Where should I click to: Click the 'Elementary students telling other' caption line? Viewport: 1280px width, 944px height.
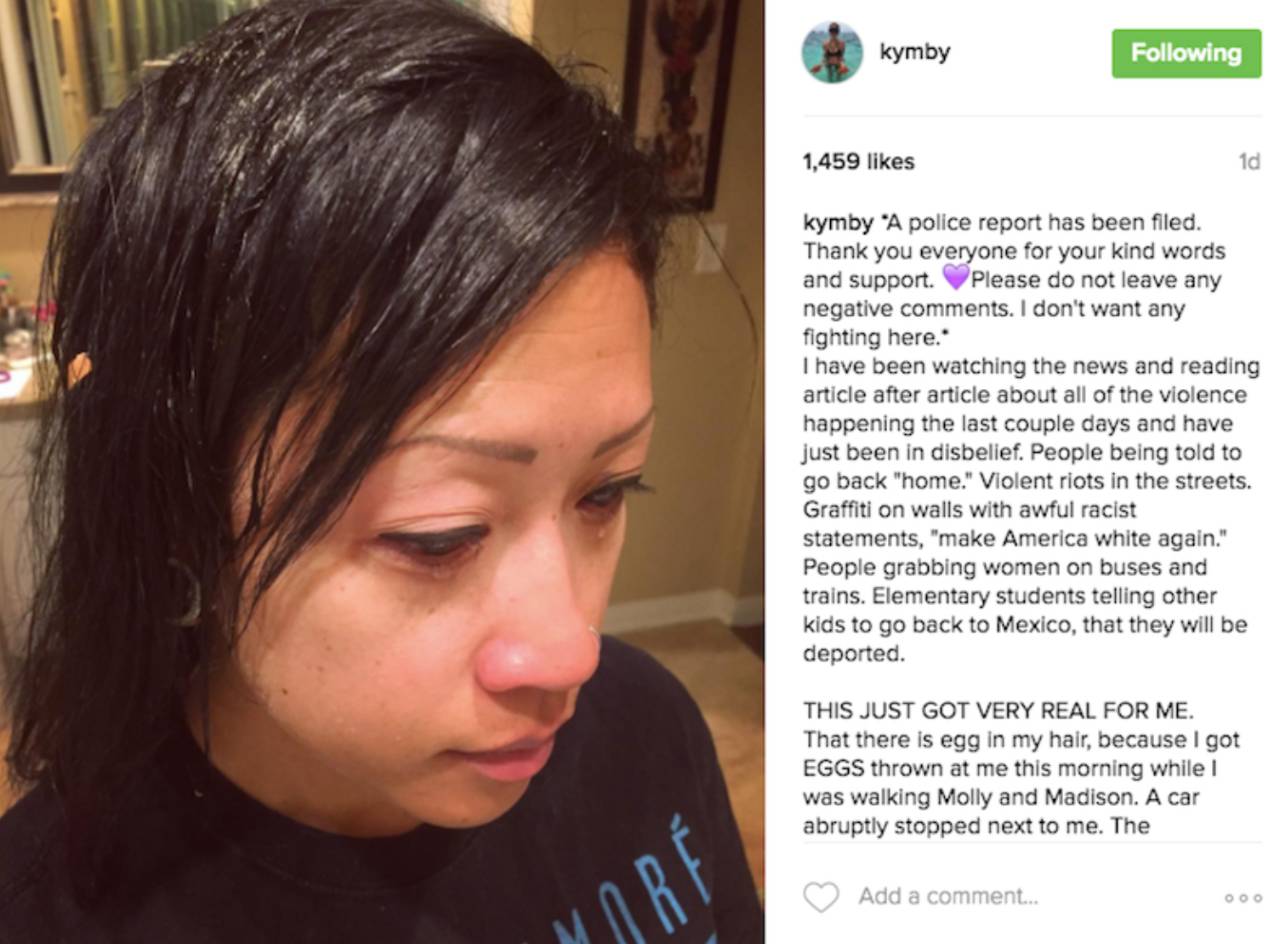pos(1009,596)
